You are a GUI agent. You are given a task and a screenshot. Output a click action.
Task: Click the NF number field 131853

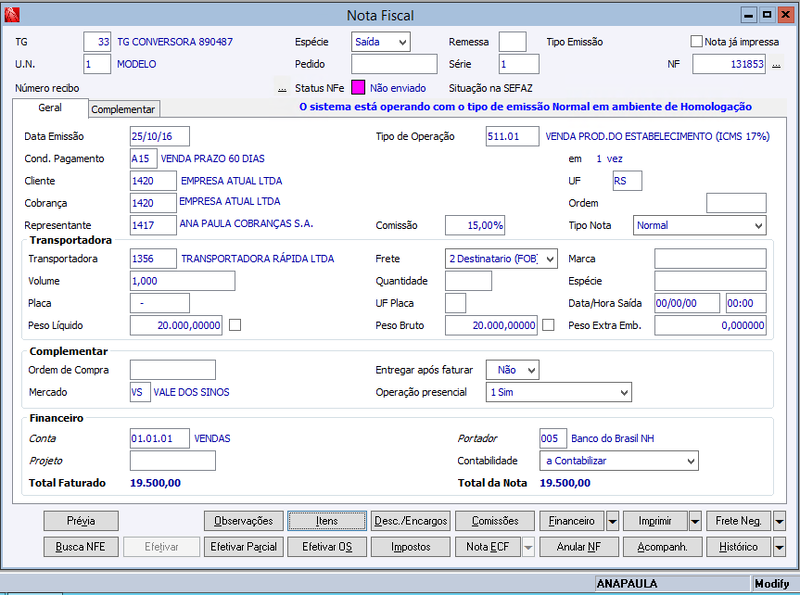pyautogui.click(x=729, y=64)
